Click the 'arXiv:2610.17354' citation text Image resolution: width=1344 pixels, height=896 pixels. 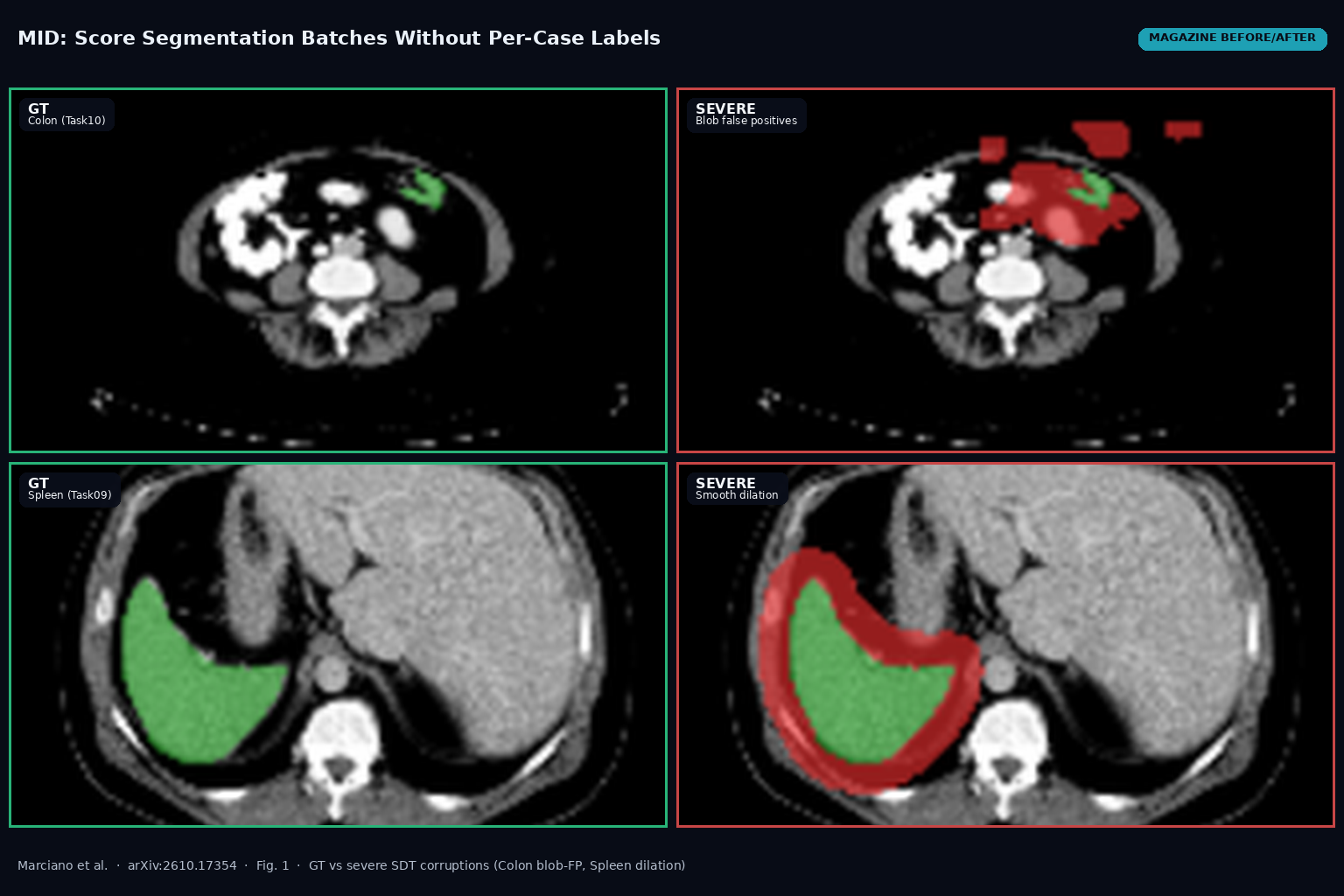coord(182,865)
